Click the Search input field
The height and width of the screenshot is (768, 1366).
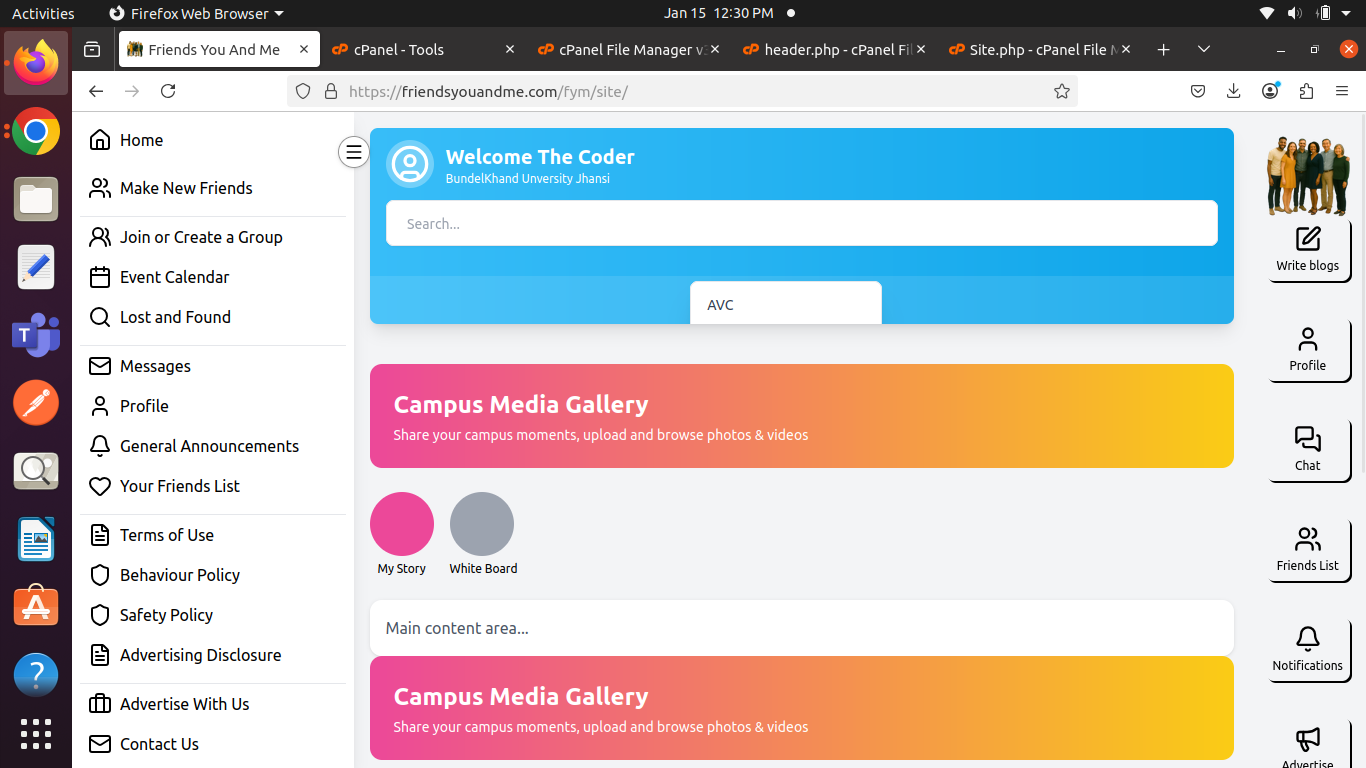point(801,224)
